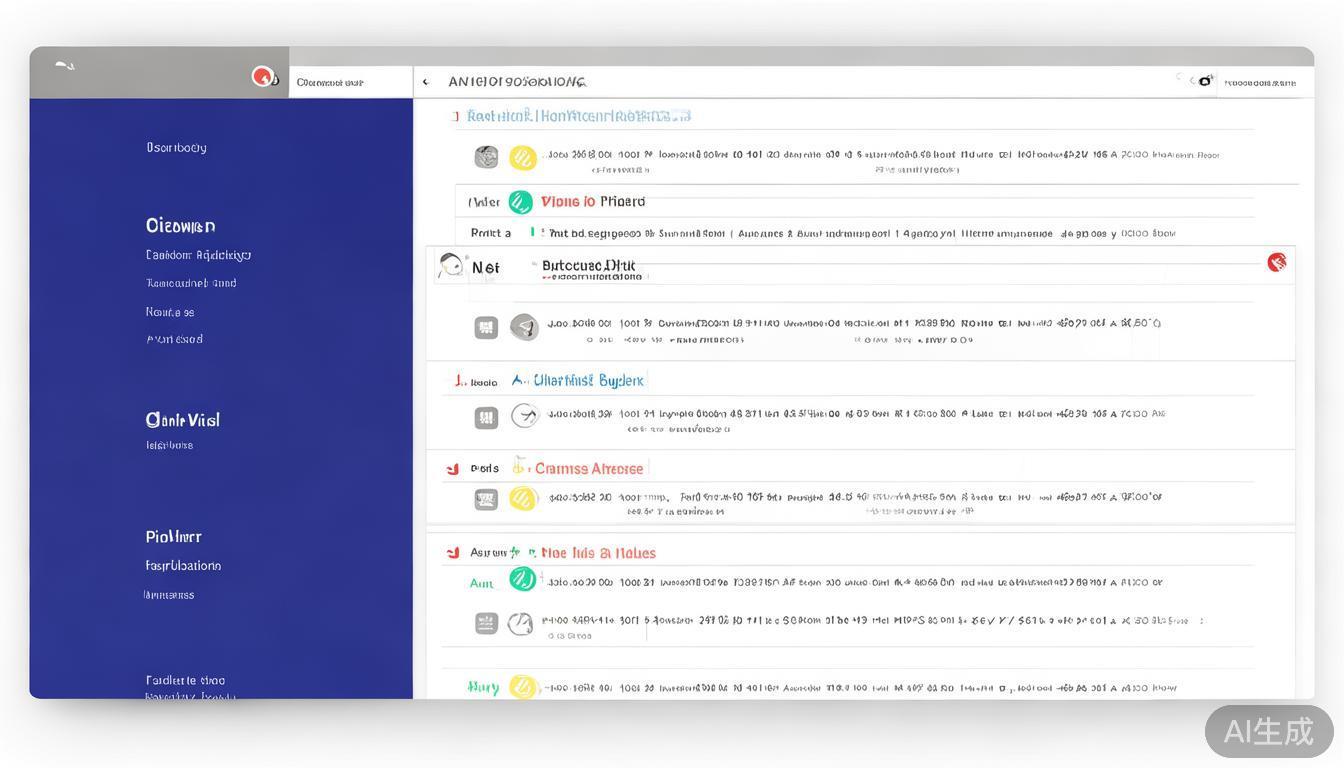Click the camera icon in the top-right header
Image resolution: width=1344 pixels, height=768 pixels.
pos(1205,81)
